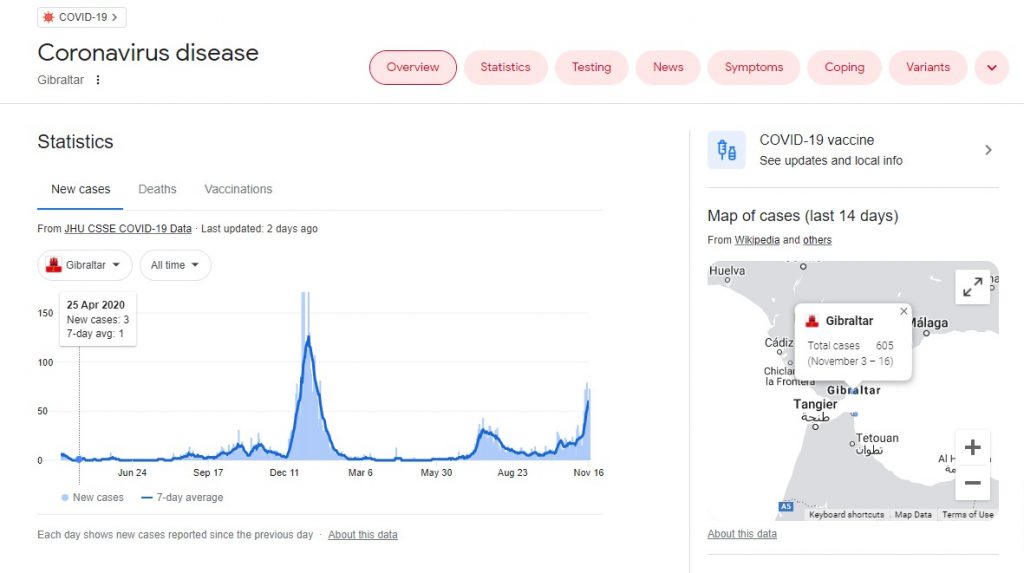
Task: Click the three-dot menu beside Gibraltar
Action: pyautogui.click(x=98, y=80)
